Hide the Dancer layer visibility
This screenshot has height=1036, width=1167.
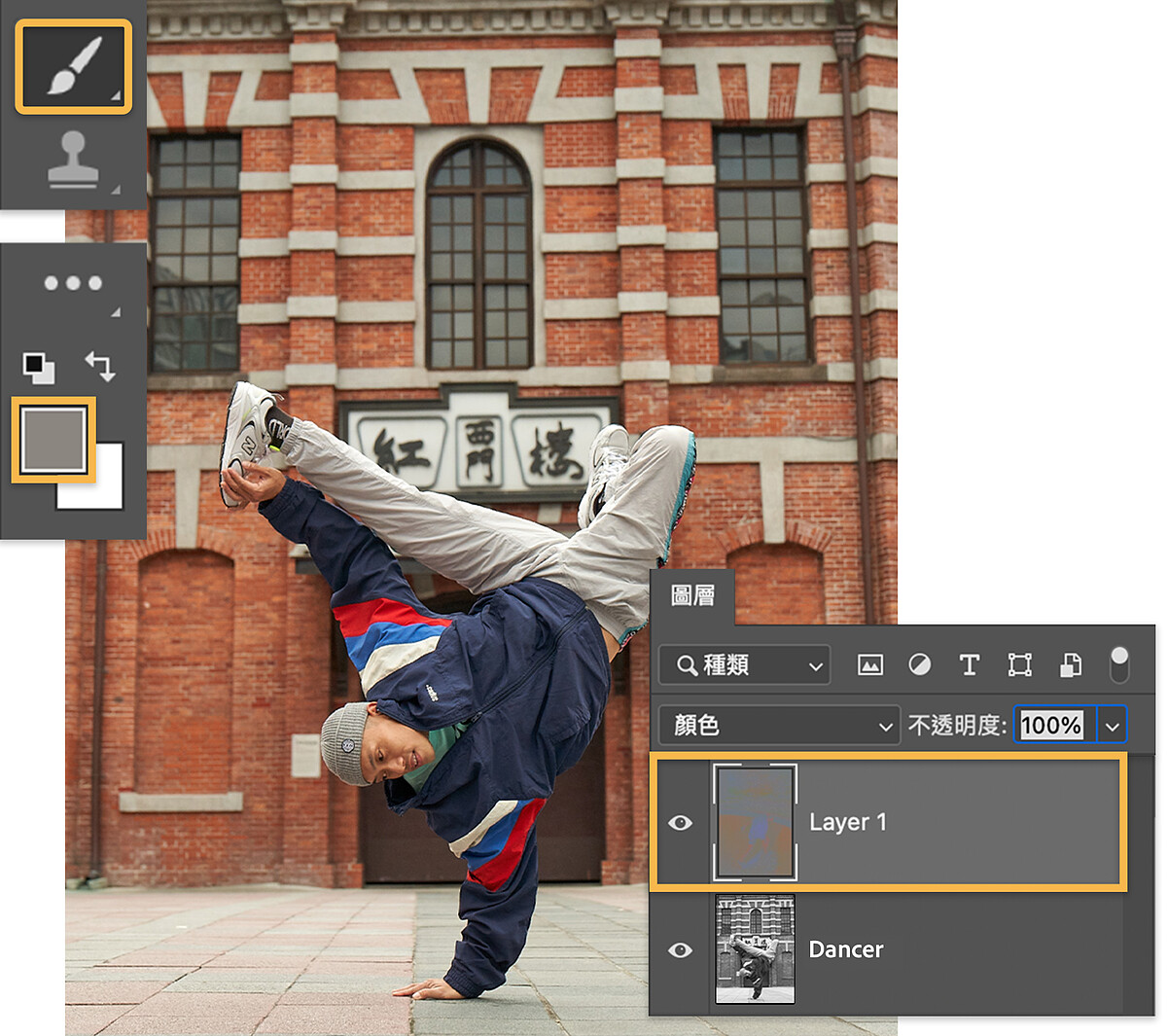680,949
